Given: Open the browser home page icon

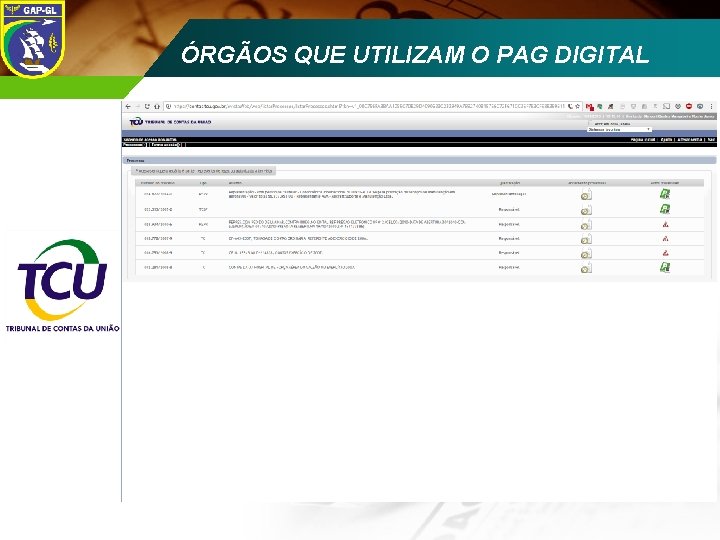Looking at the screenshot, I should tap(157, 107).
